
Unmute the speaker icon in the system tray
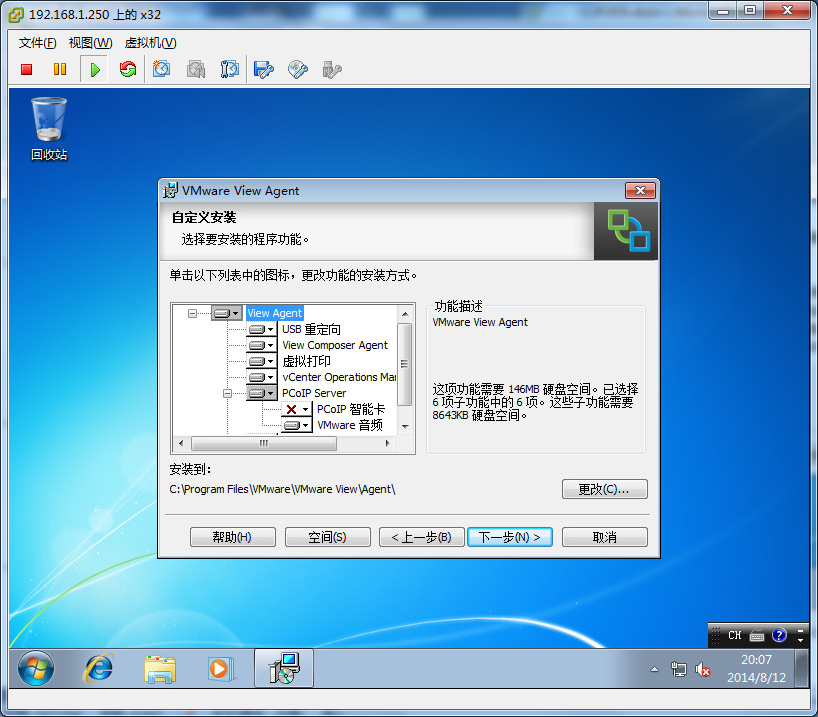click(703, 670)
